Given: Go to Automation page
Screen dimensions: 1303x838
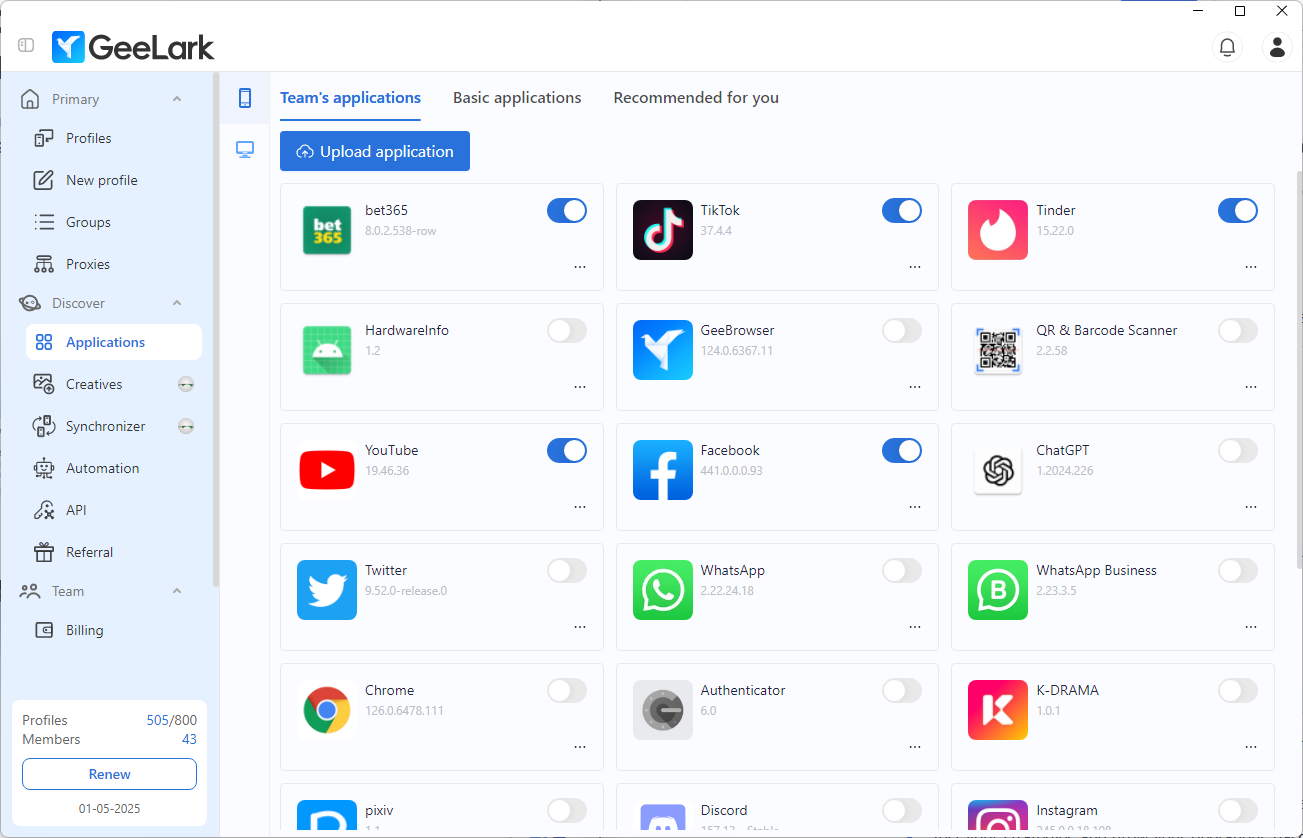Looking at the screenshot, I should [x=113, y=468].
